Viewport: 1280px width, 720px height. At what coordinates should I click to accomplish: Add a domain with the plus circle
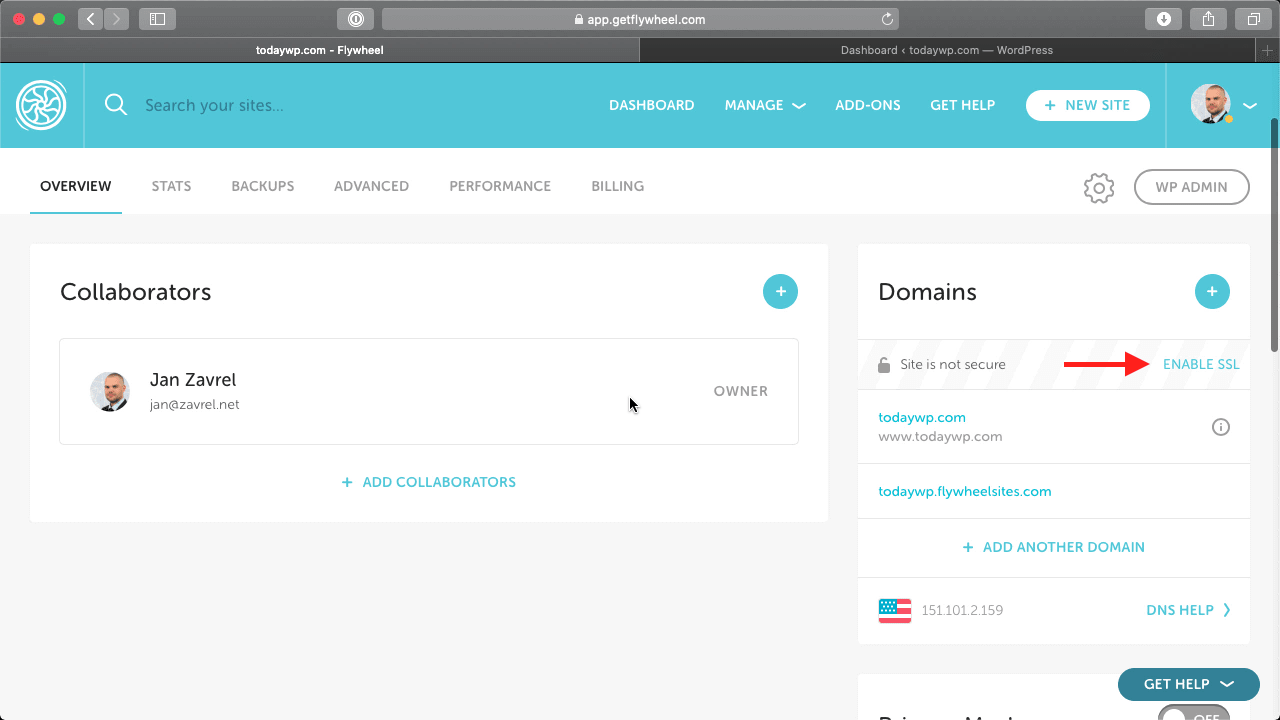(x=1212, y=292)
